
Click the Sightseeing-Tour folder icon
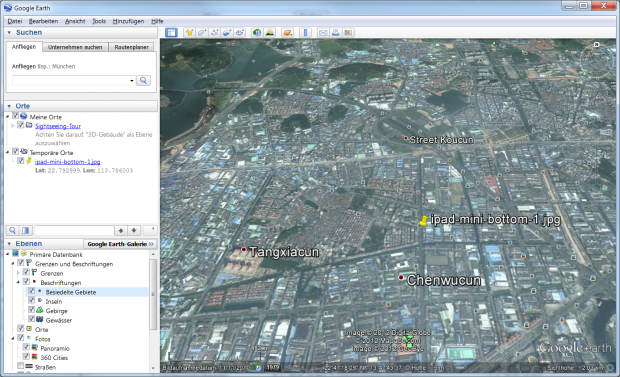tap(29, 125)
